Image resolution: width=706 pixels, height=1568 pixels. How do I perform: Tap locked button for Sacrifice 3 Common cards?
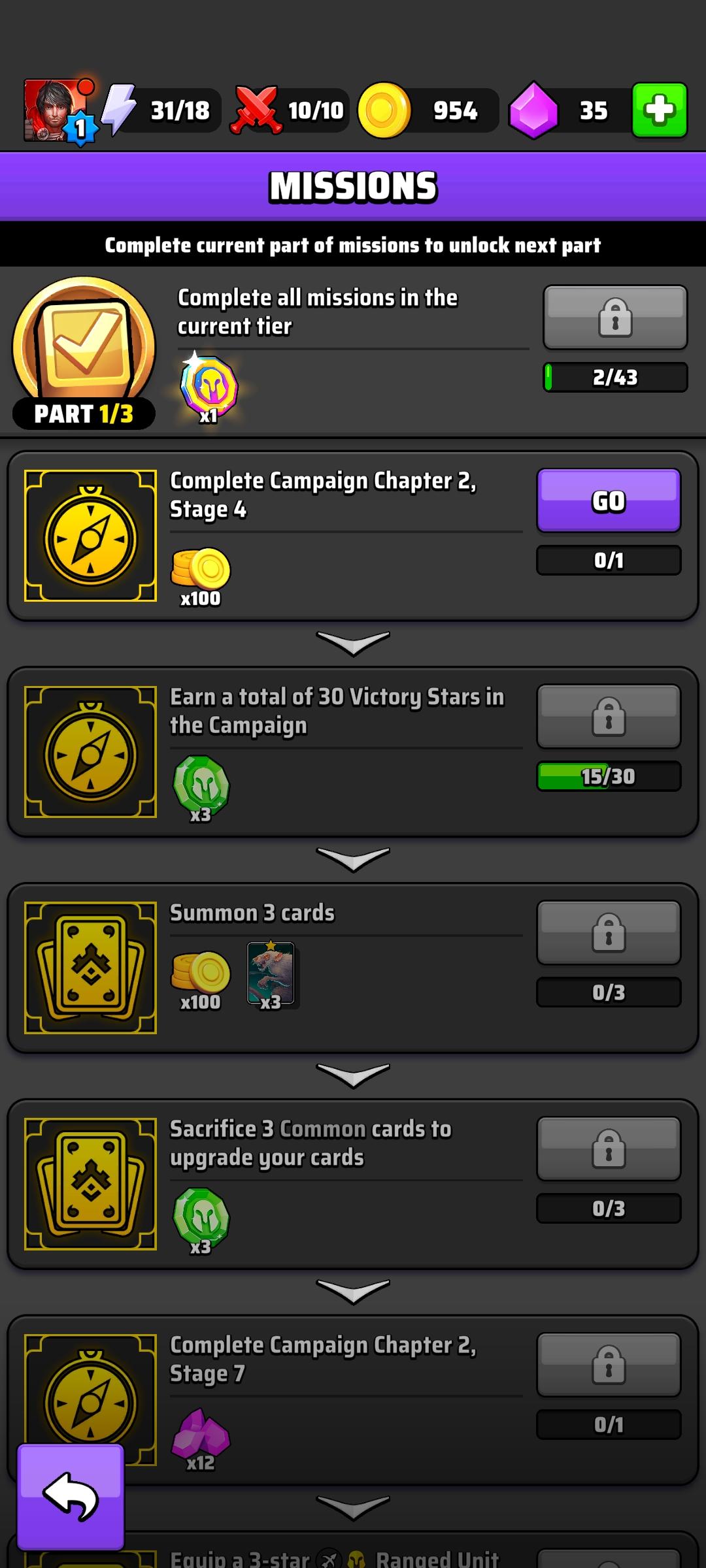[x=609, y=1149]
